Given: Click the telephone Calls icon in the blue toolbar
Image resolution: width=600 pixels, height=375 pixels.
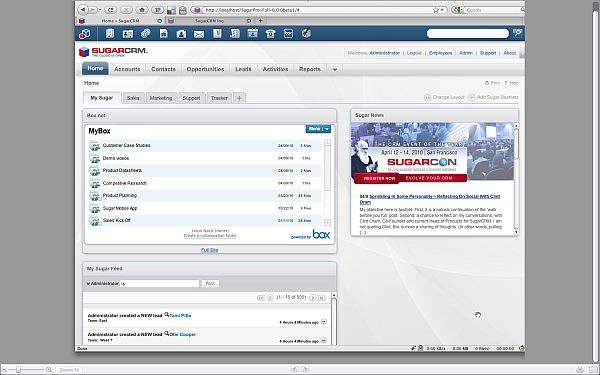Looking at the screenshot, I should pos(270,34).
